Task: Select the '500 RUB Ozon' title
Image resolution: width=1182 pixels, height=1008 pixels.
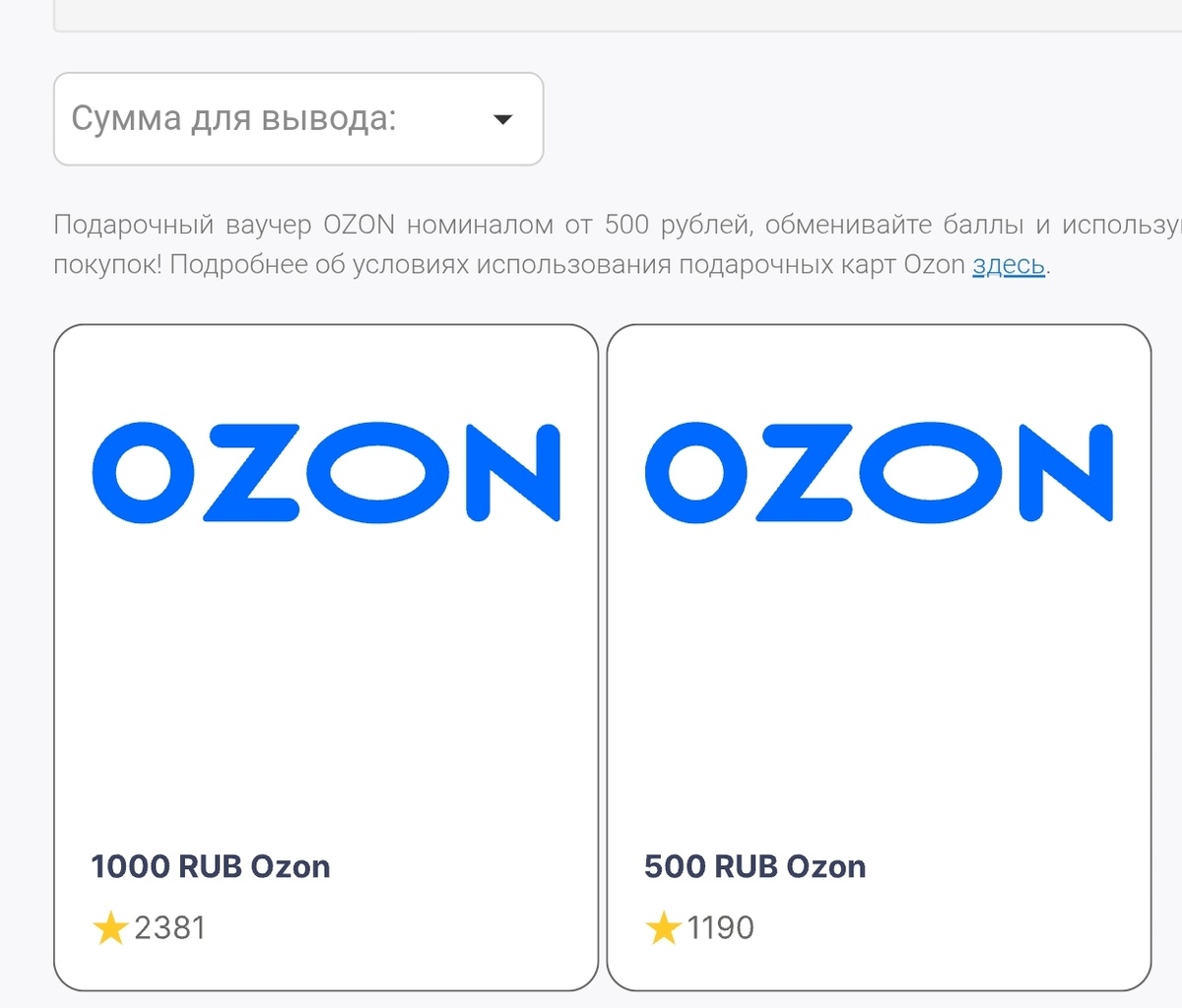Action: point(755,867)
